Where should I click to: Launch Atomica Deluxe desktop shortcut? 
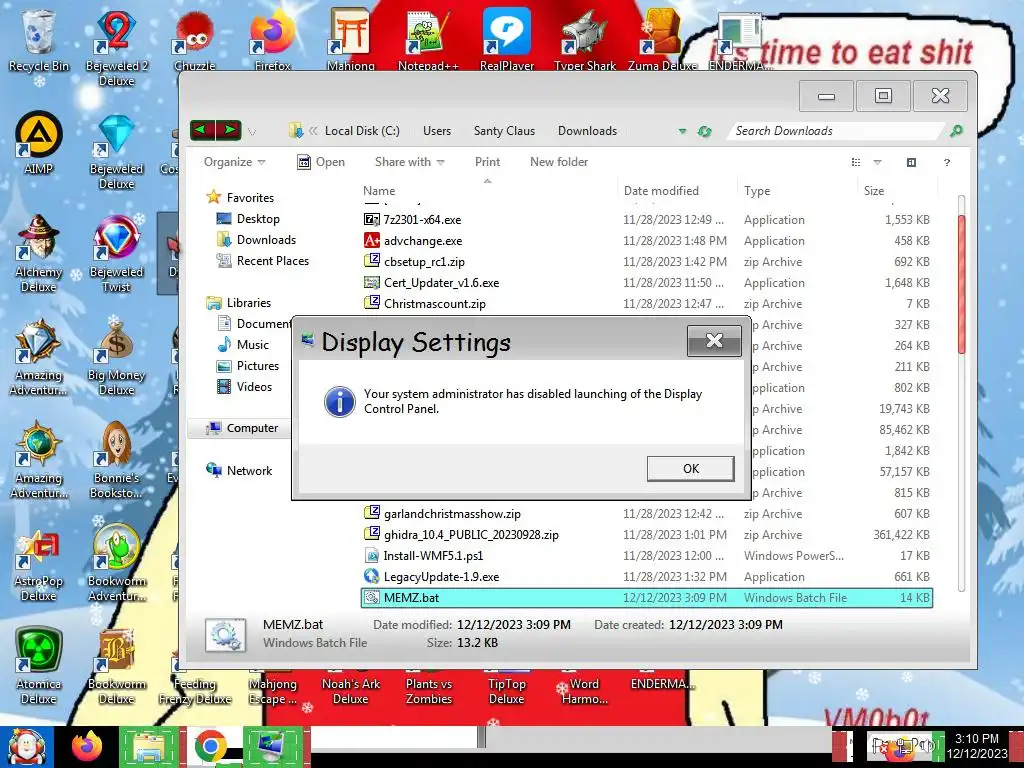pos(39,667)
